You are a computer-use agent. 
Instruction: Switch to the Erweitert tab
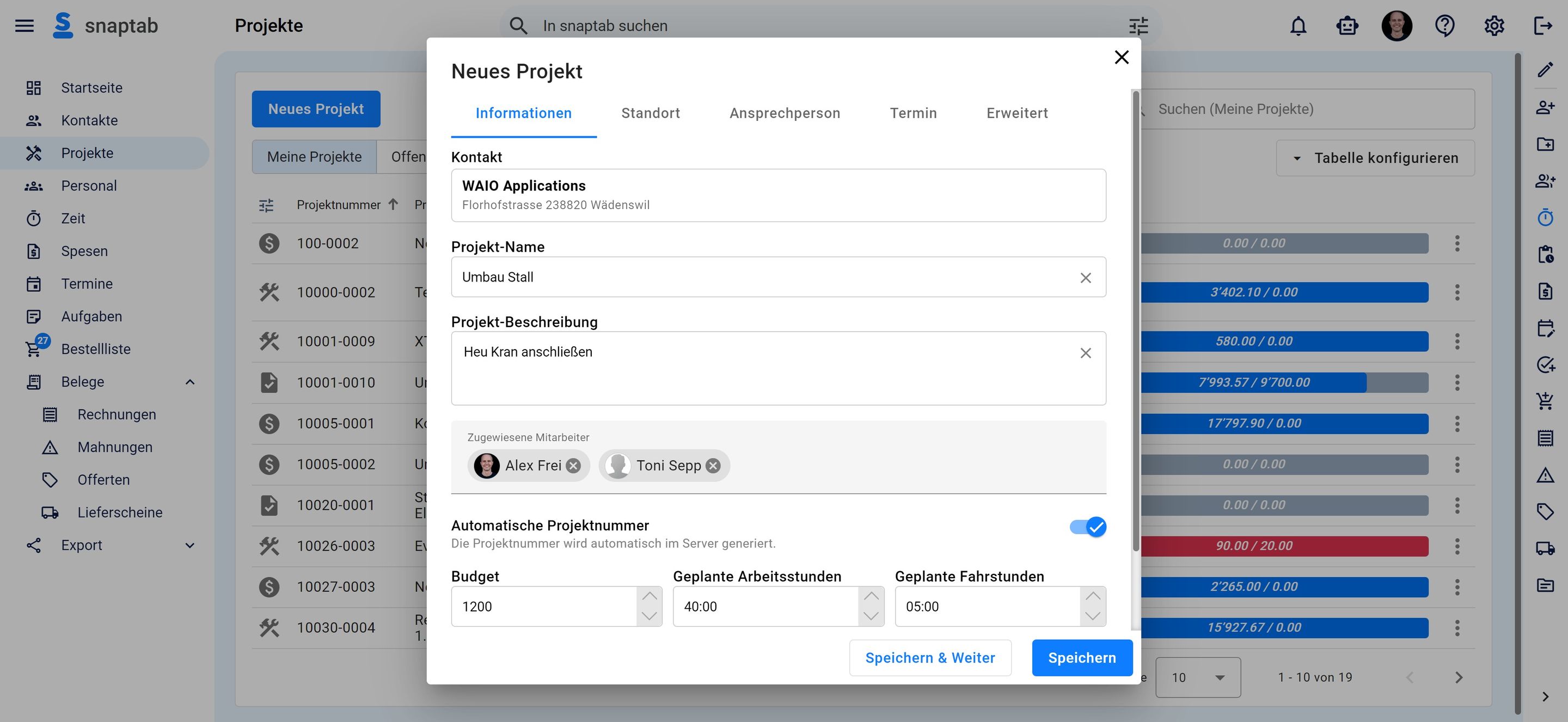(x=1017, y=113)
